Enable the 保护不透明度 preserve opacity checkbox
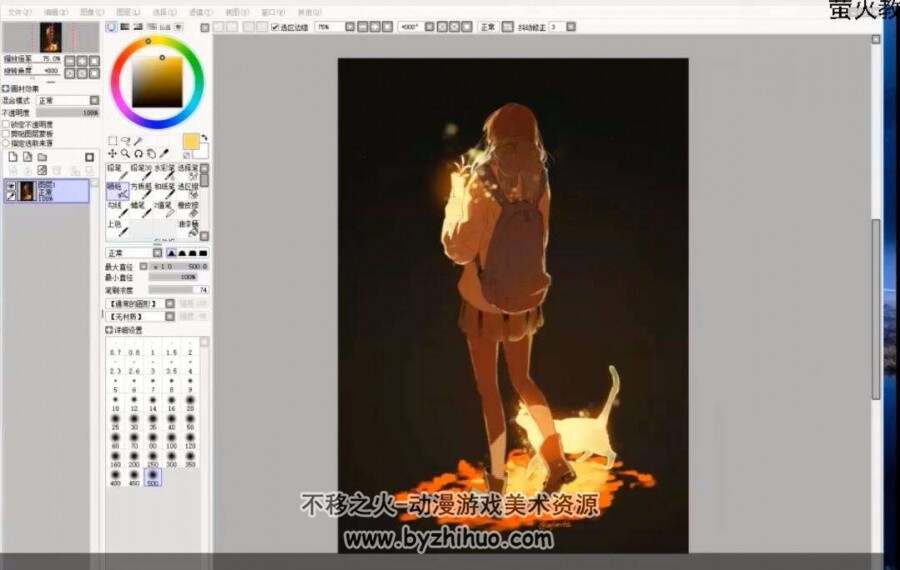Viewport: 900px width, 570px height. [x=6, y=125]
